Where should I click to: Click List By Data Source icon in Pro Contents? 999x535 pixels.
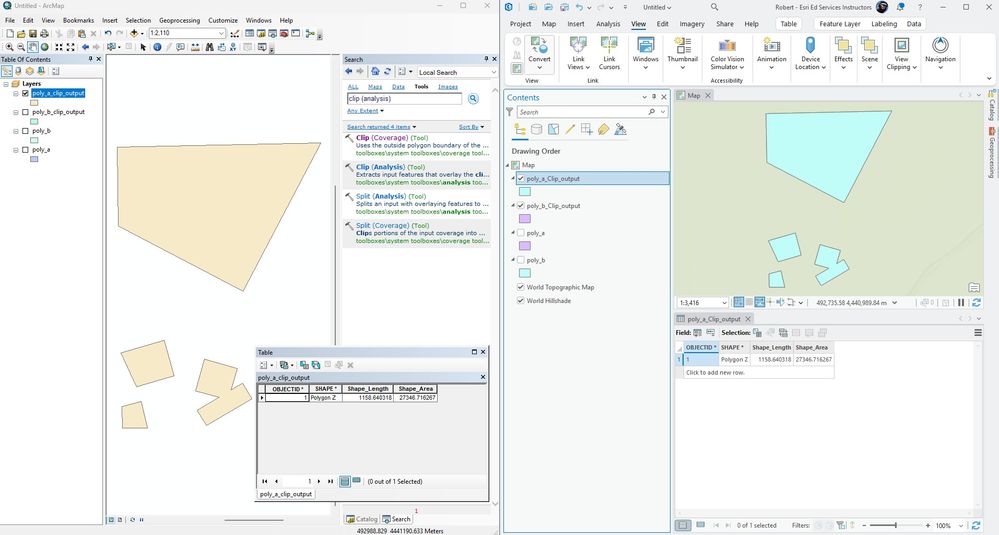click(x=536, y=129)
